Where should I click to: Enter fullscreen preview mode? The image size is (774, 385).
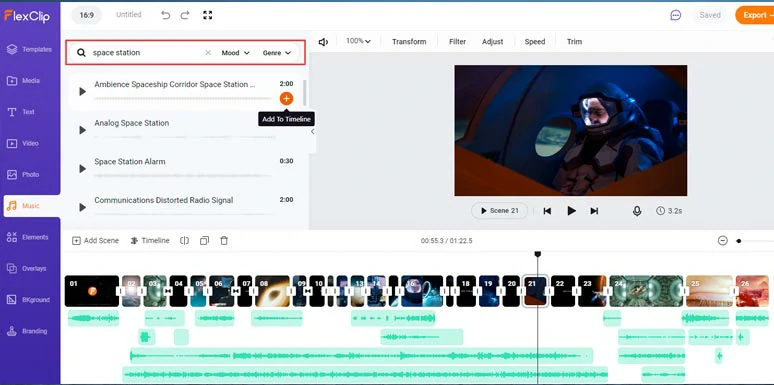207,15
